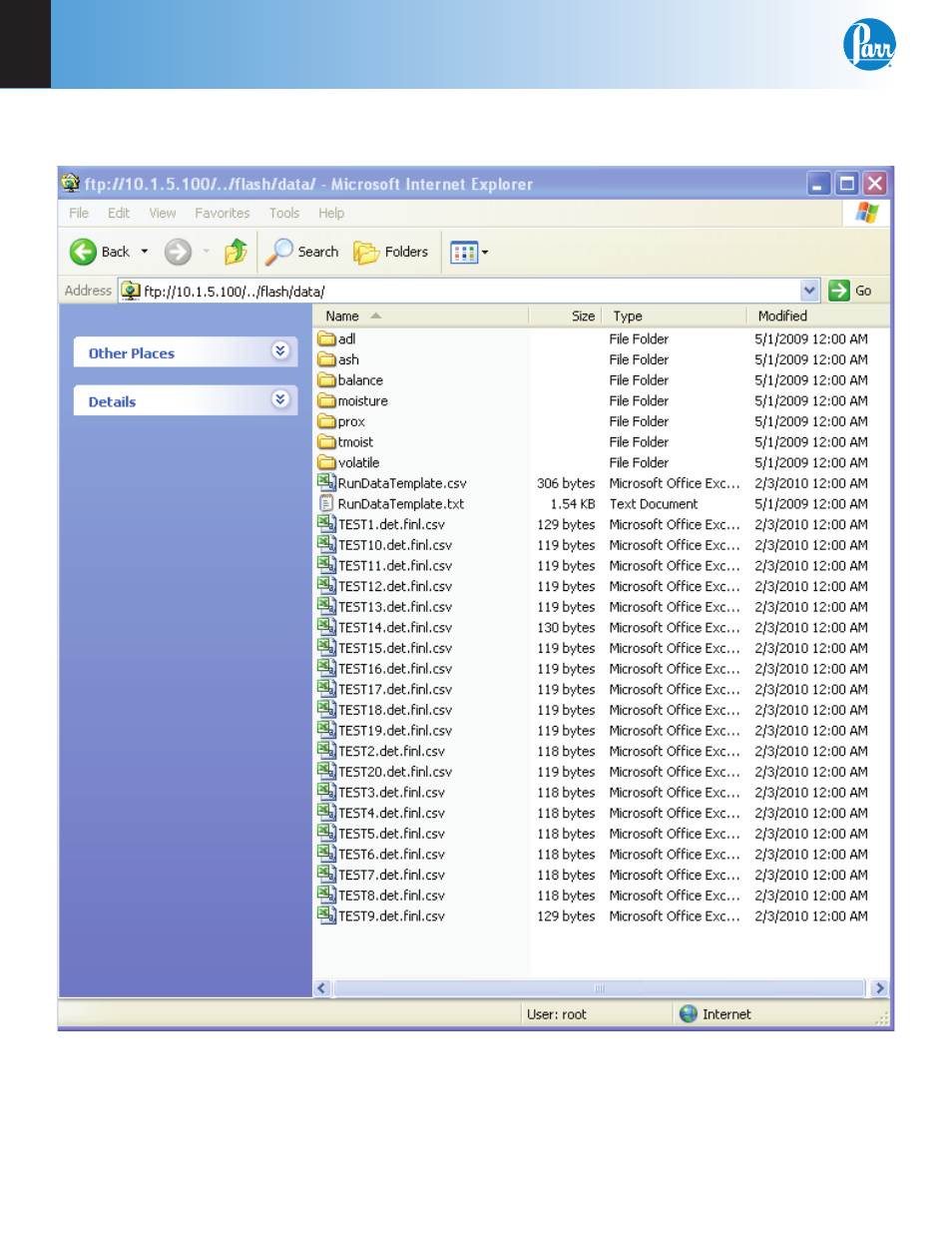Click the Text Document type entry

coord(654,504)
